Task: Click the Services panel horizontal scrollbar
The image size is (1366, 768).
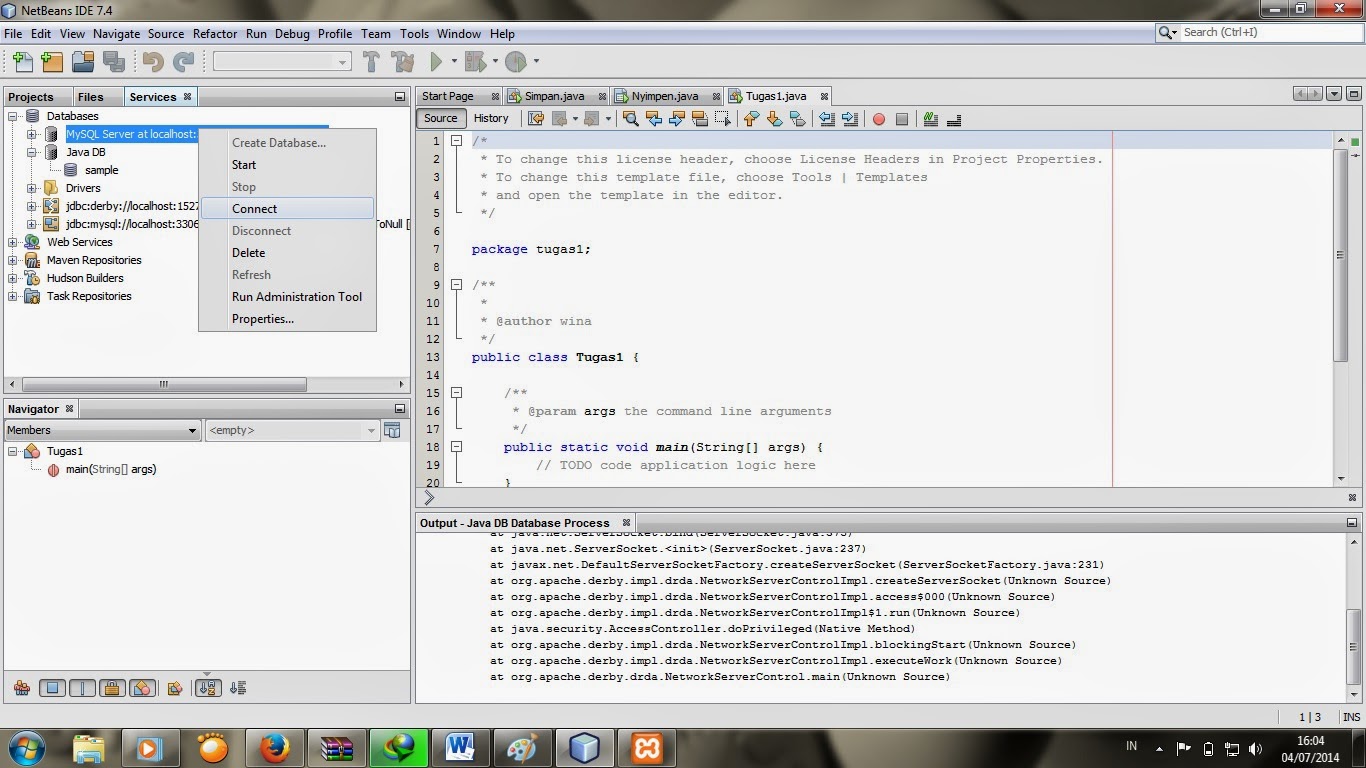Action: point(164,384)
